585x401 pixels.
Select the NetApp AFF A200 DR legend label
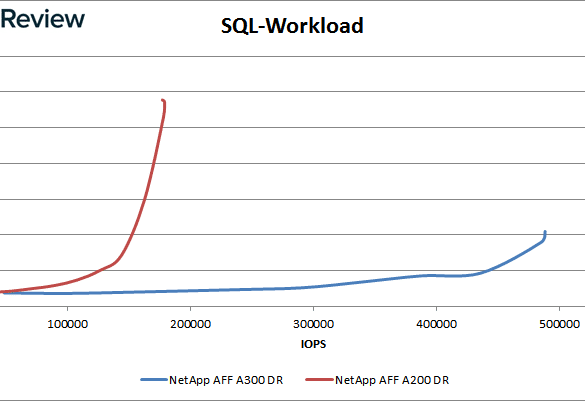(x=392, y=380)
